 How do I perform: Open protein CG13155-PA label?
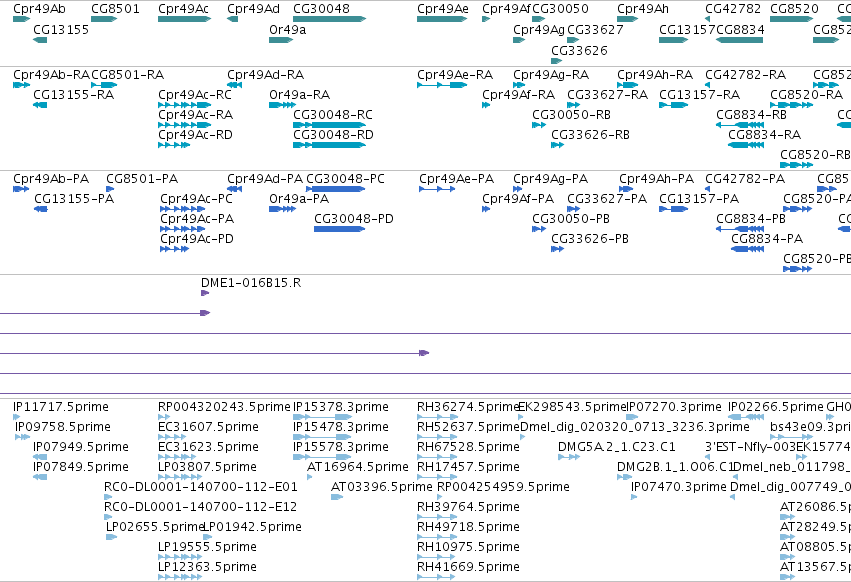(74, 199)
